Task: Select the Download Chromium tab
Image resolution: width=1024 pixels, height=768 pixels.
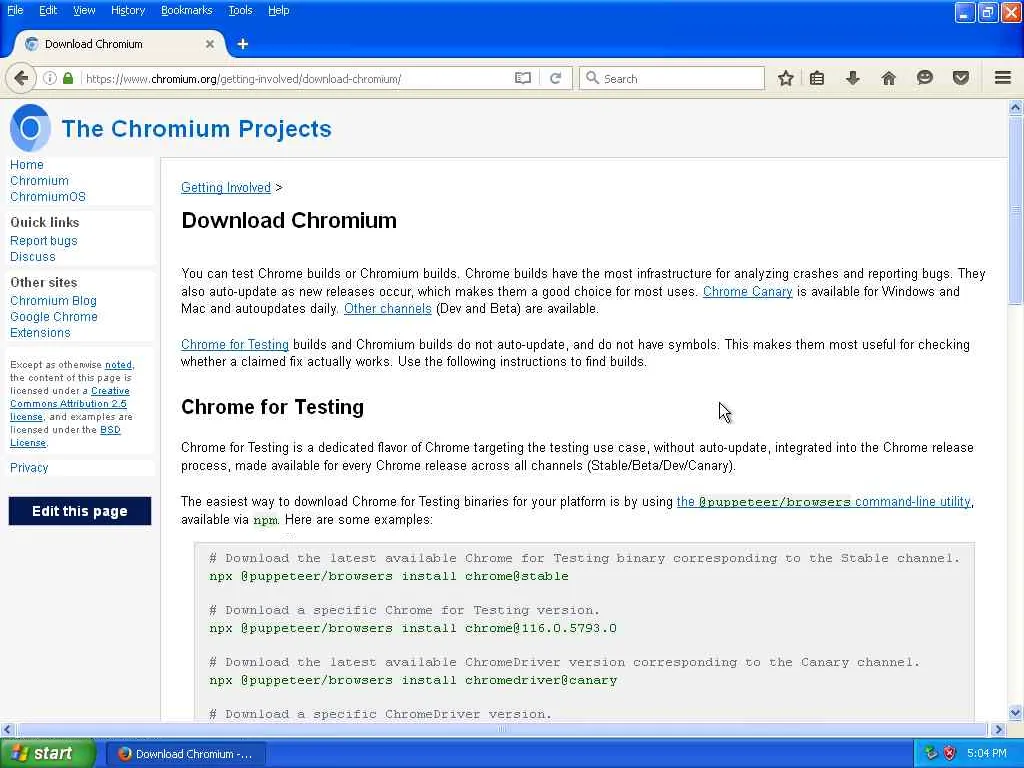Action: [119, 44]
